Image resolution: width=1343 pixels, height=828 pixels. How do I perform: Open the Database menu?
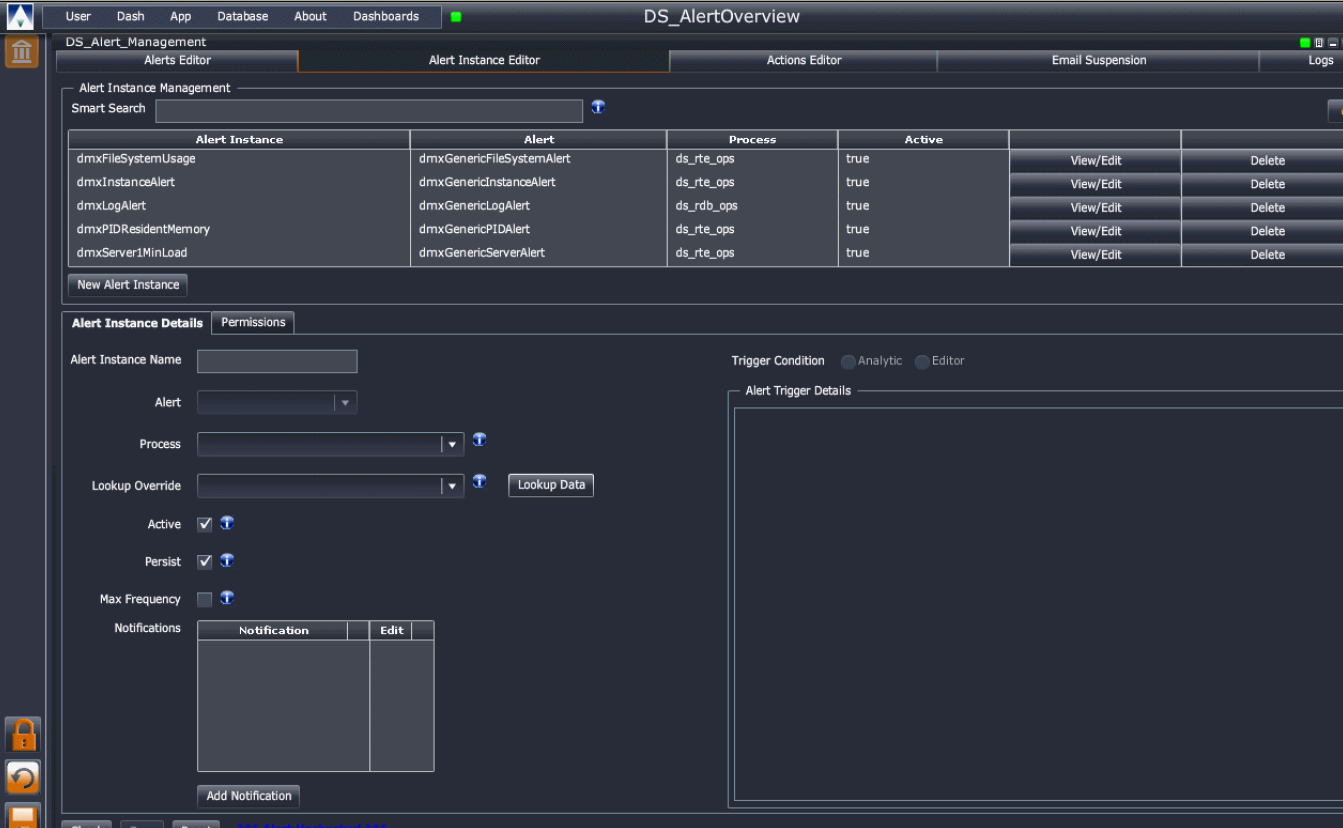coord(243,16)
